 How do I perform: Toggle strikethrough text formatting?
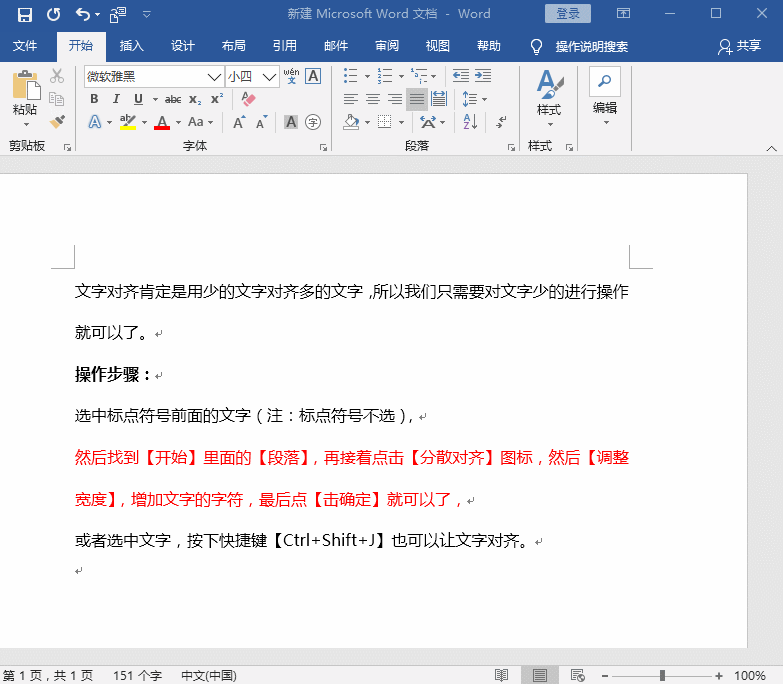pyautogui.click(x=173, y=99)
